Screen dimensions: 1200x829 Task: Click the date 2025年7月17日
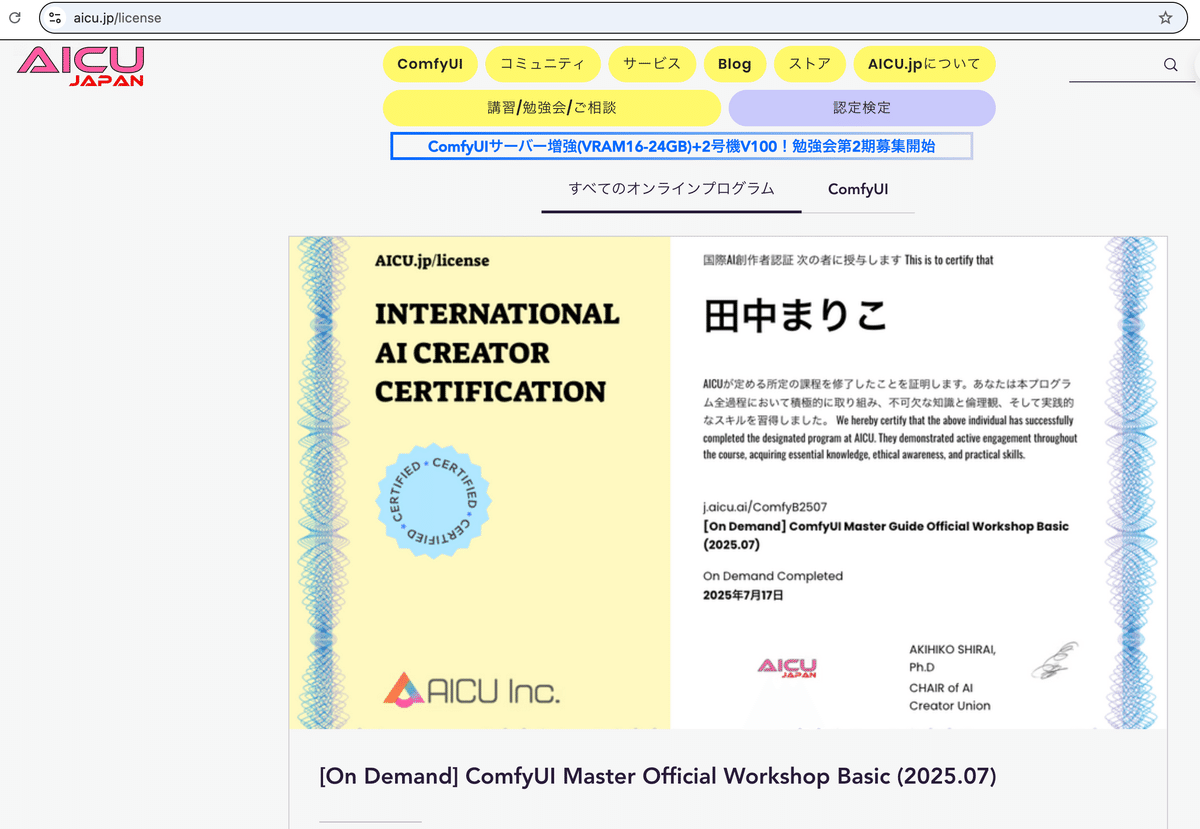coord(743,595)
